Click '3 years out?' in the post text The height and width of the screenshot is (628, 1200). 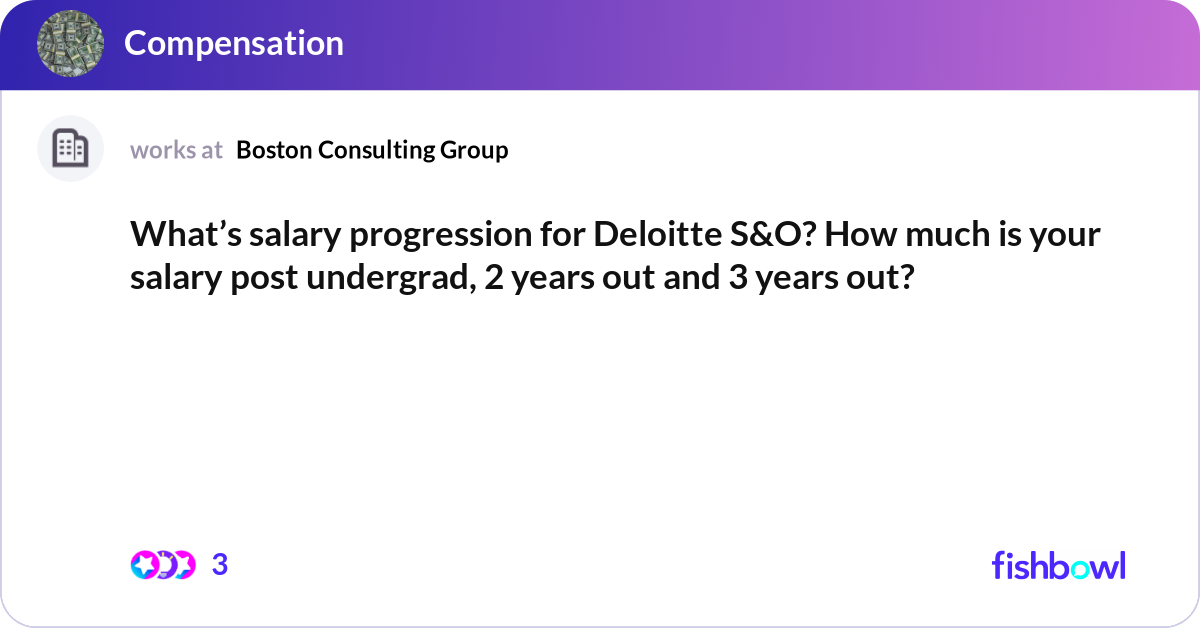818,277
